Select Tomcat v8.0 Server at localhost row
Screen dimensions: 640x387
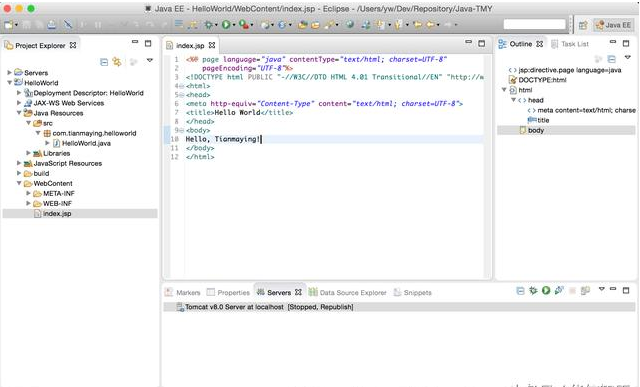[x=399, y=307]
